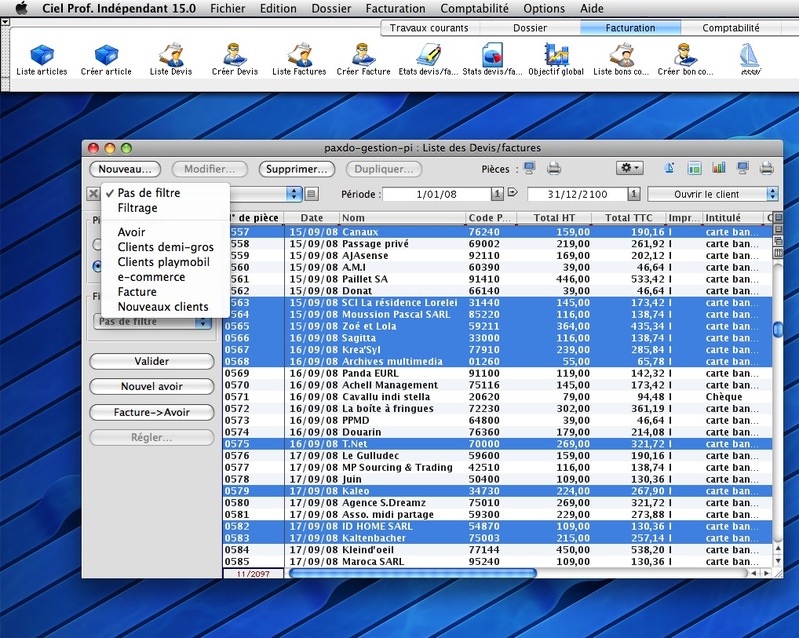This screenshot has width=799, height=638.
Task: Select the filled radio button in the left panel
Action: click(x=97, y=265)
